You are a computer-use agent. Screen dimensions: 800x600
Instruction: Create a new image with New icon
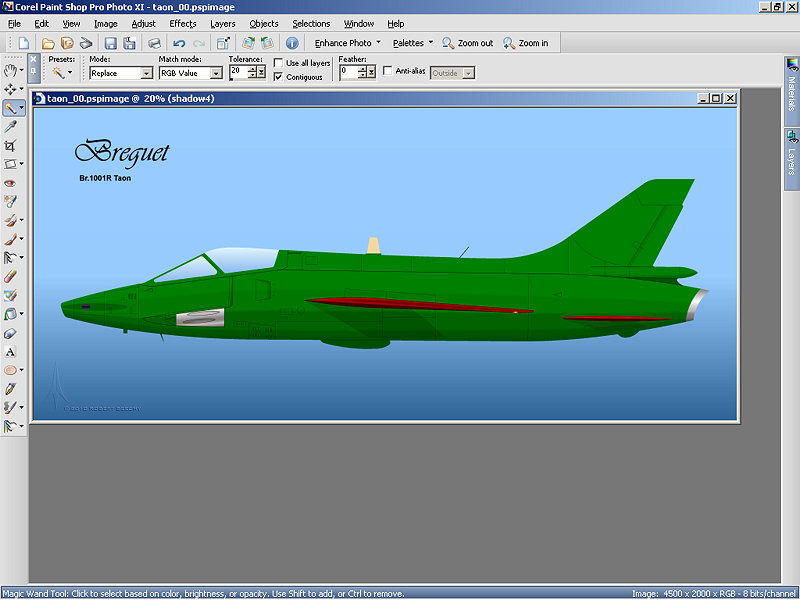pos(23,43)
